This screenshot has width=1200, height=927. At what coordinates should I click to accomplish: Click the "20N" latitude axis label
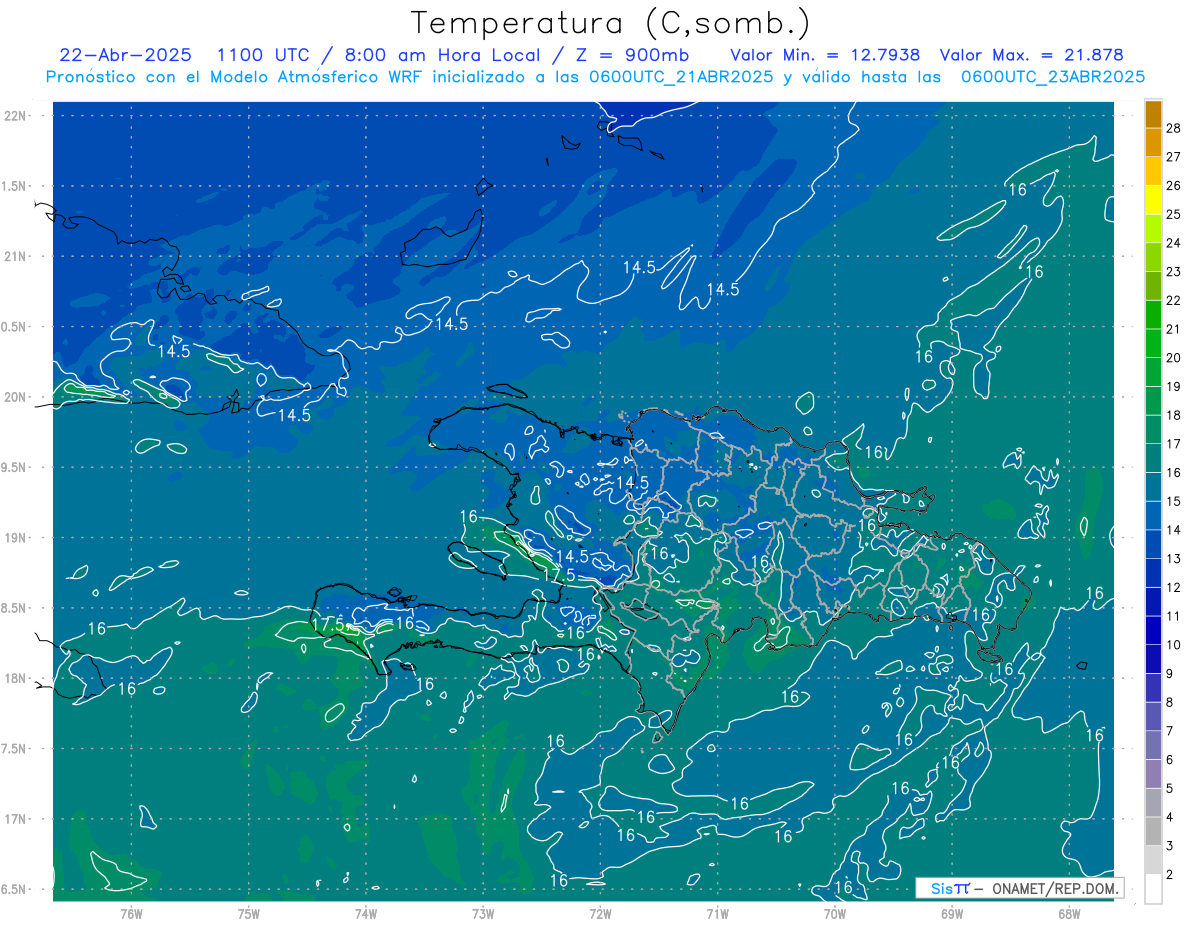click(x=17, y=397)
